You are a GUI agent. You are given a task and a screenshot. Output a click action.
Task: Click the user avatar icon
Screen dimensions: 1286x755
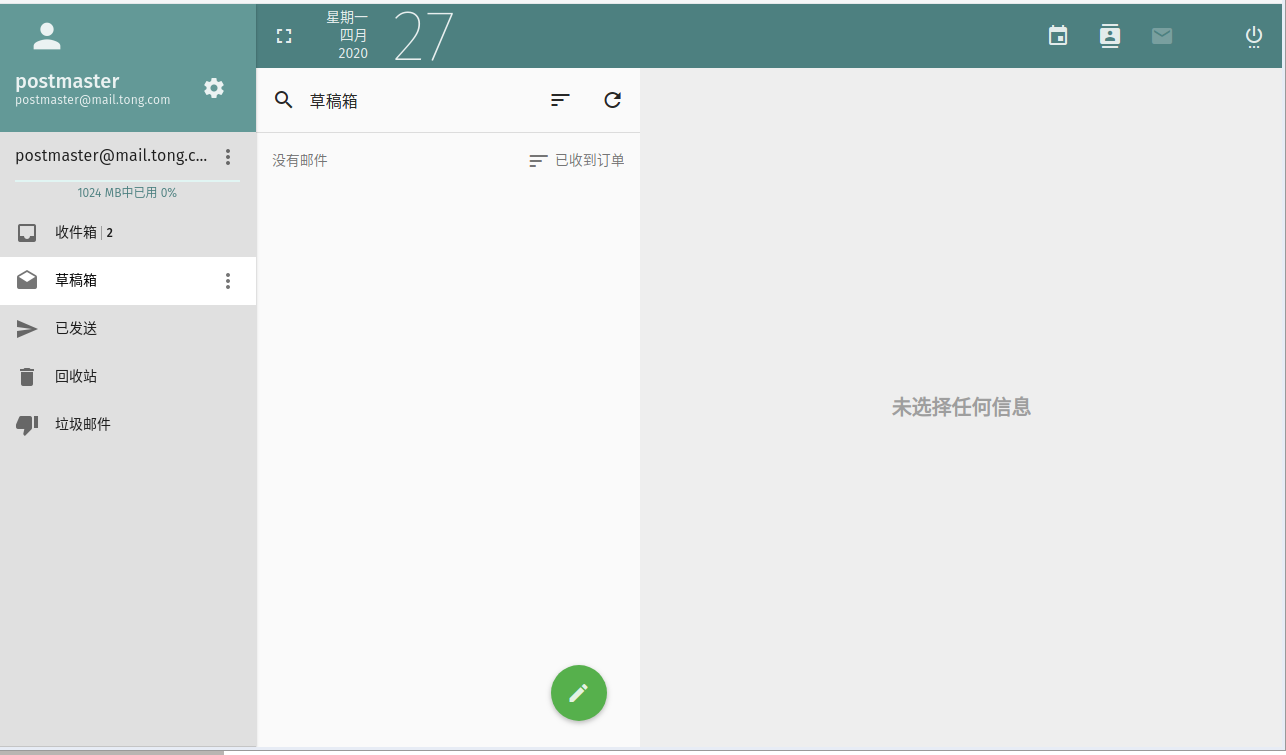[x=47, y=35]
